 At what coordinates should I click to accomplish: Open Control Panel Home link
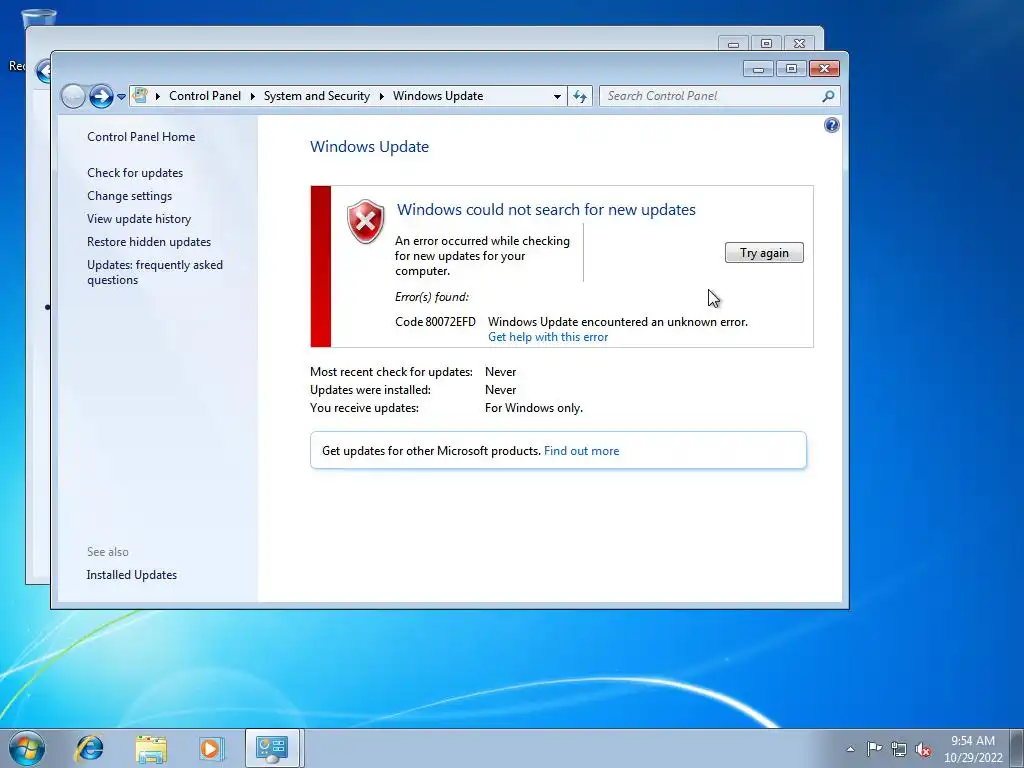141,136
